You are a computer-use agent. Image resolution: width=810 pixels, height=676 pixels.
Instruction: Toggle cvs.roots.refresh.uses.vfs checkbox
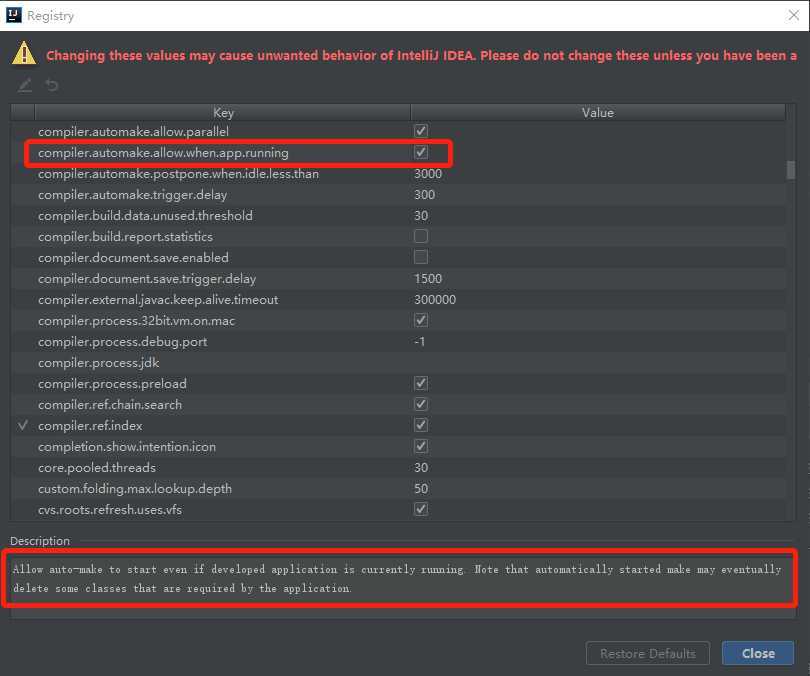pyautogui.click(x=420, y=509)
